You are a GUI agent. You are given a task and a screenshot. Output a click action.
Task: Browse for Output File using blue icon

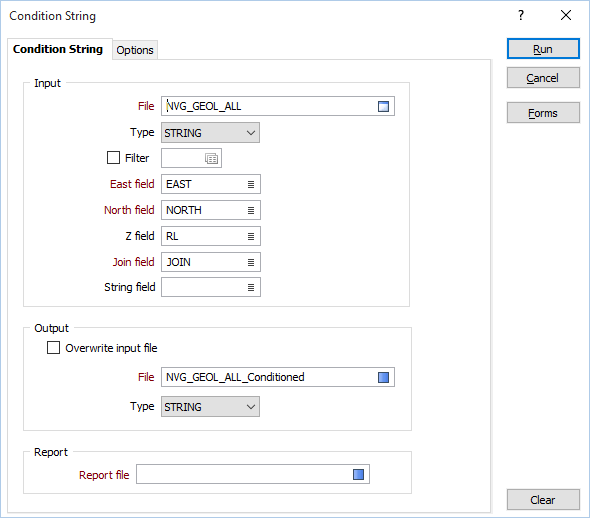383,377
